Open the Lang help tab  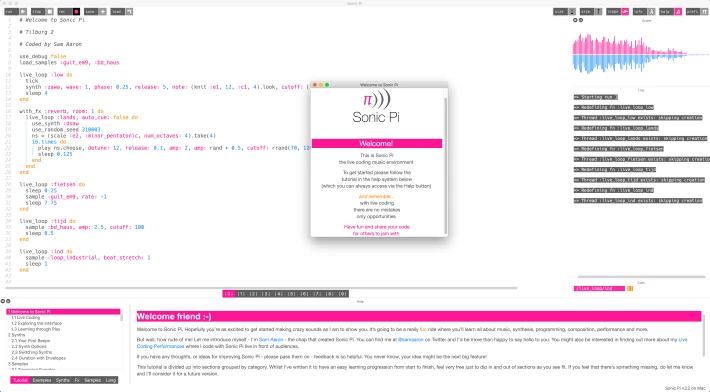tap(110, 380)
